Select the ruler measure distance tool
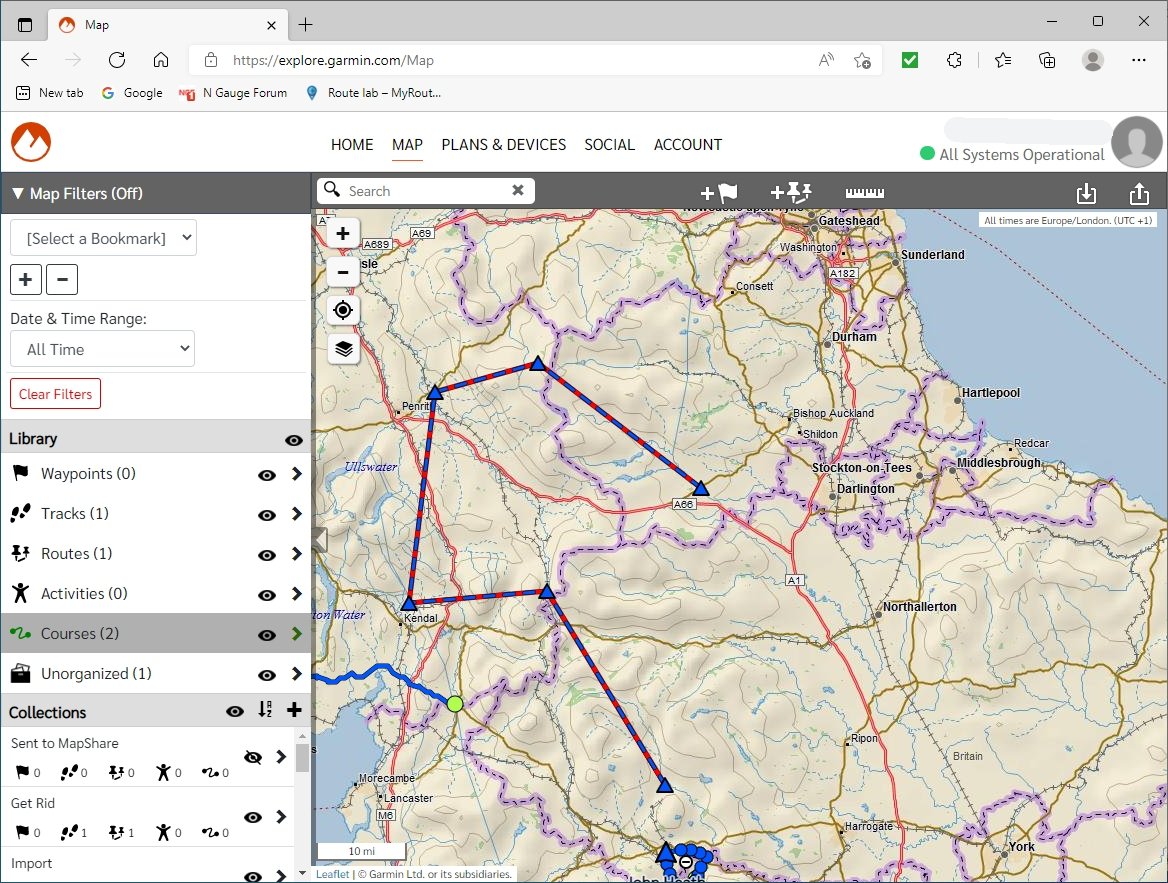The width and height of the screenshot is (1168, 883). tap(865, 192)
